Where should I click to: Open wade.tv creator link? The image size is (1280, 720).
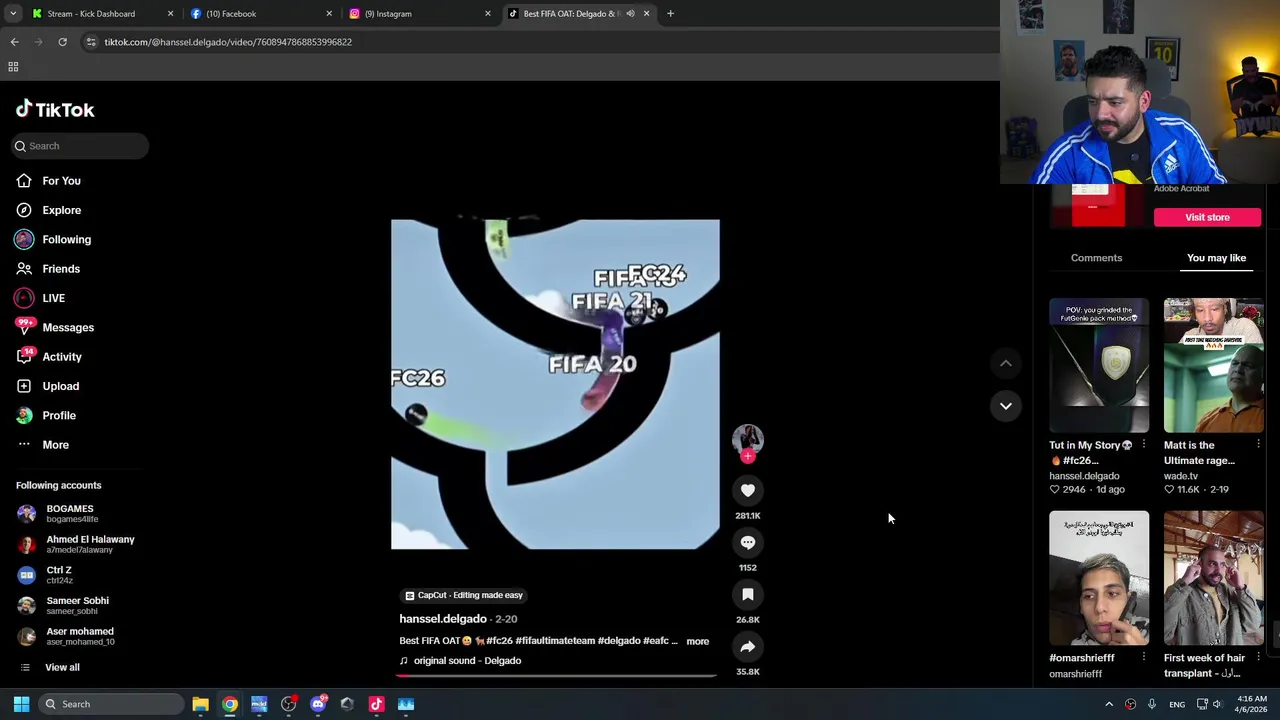coord(1180,476)
